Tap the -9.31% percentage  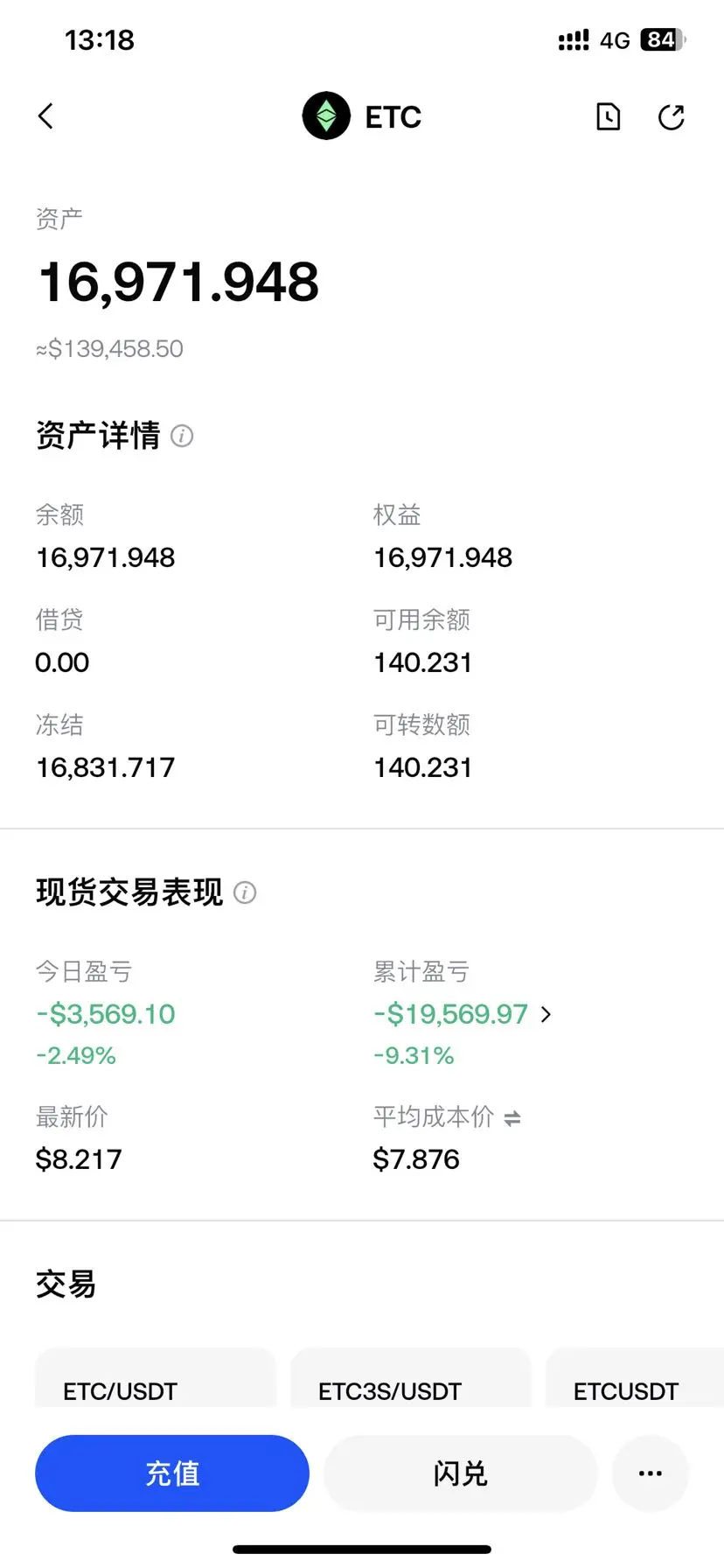pyautogui.click(x=414, y=1056)
